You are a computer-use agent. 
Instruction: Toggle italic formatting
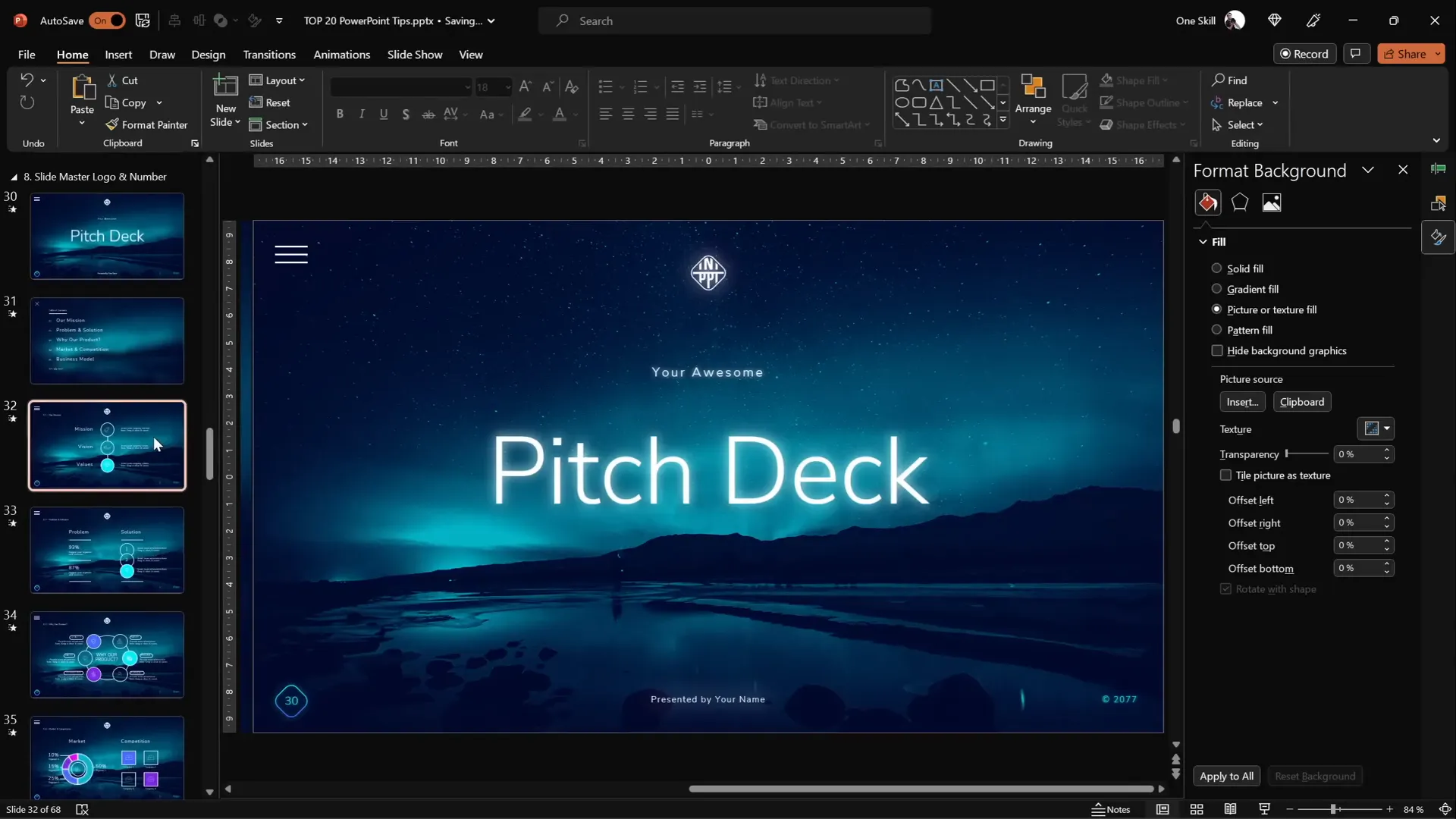[362, 114]
